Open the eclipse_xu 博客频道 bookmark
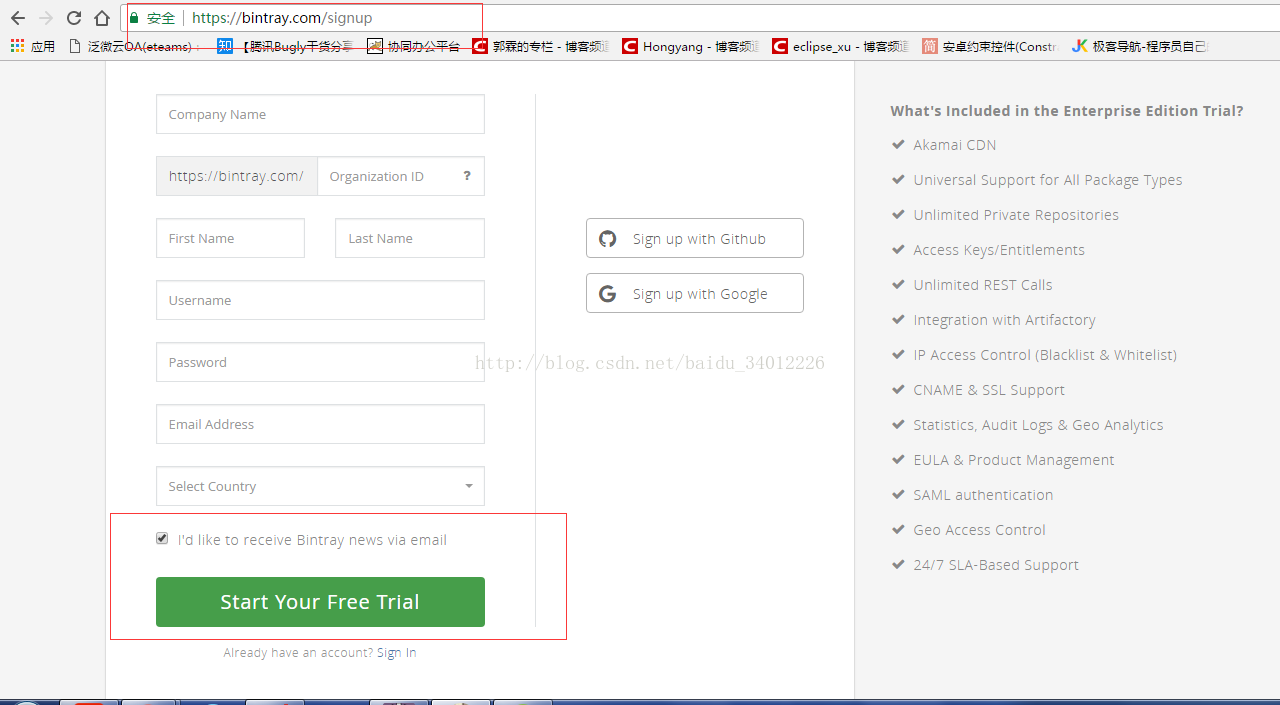The image size is (1280, 705). pyautogui.click(x=840, y=46)
